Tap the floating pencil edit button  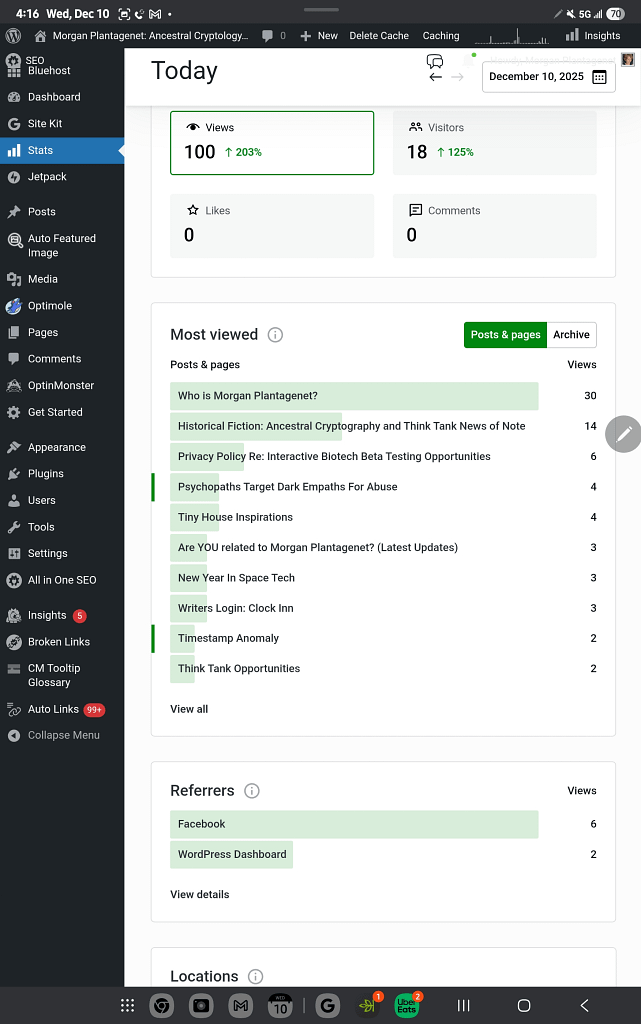pos(624,434)
